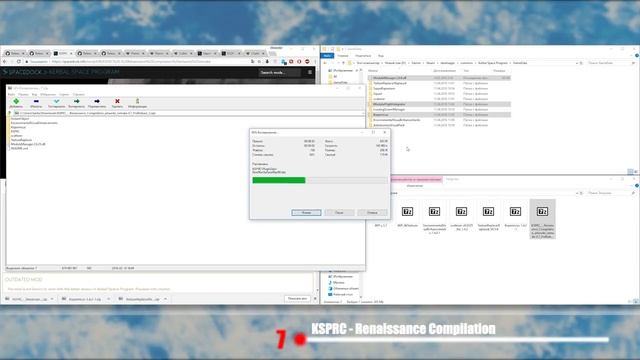640x360 pixels.
Task: Click the SpaceDock URL address bar
Action: pos(139,62)
